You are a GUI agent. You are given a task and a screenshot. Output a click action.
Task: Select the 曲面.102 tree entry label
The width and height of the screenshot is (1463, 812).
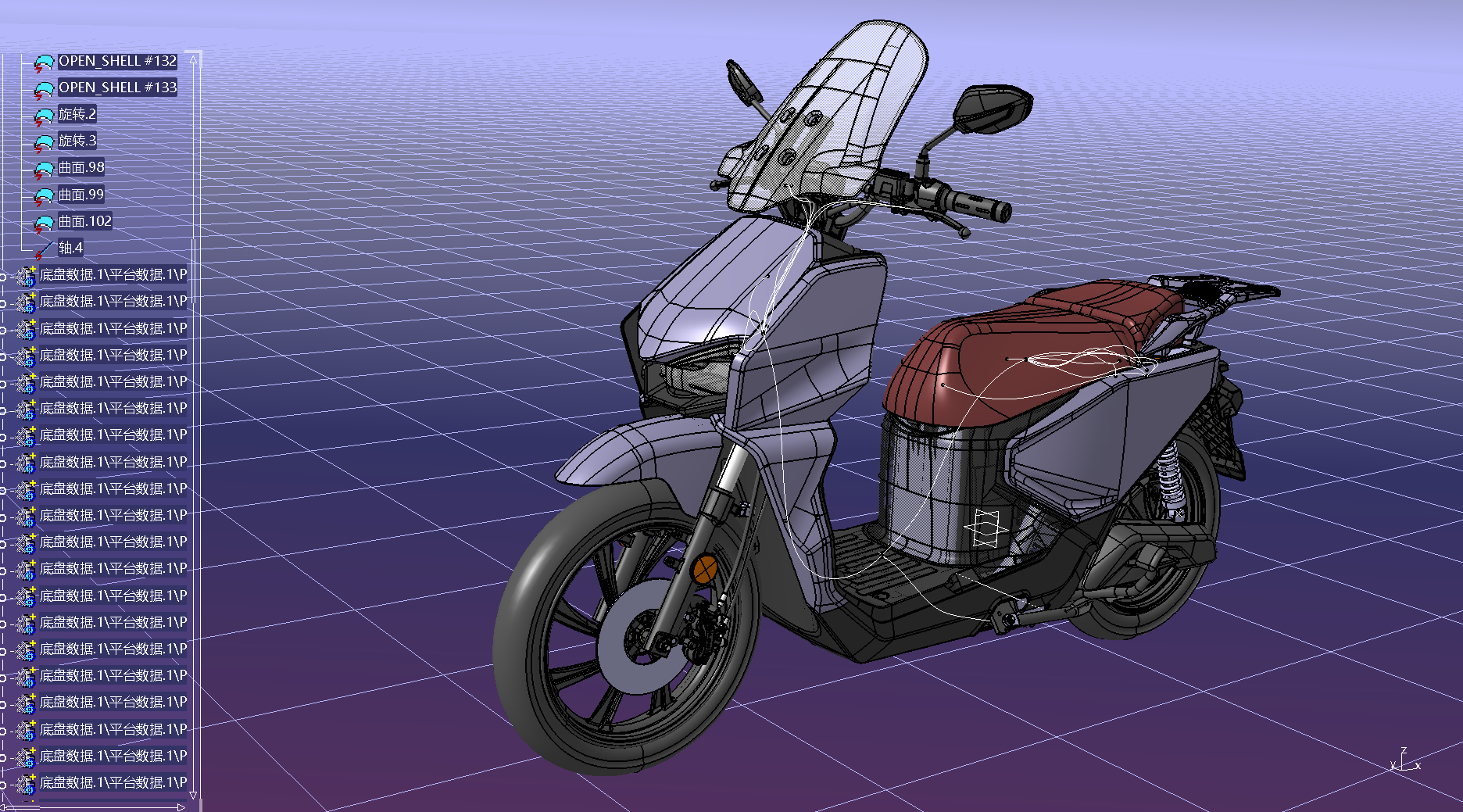85,221
